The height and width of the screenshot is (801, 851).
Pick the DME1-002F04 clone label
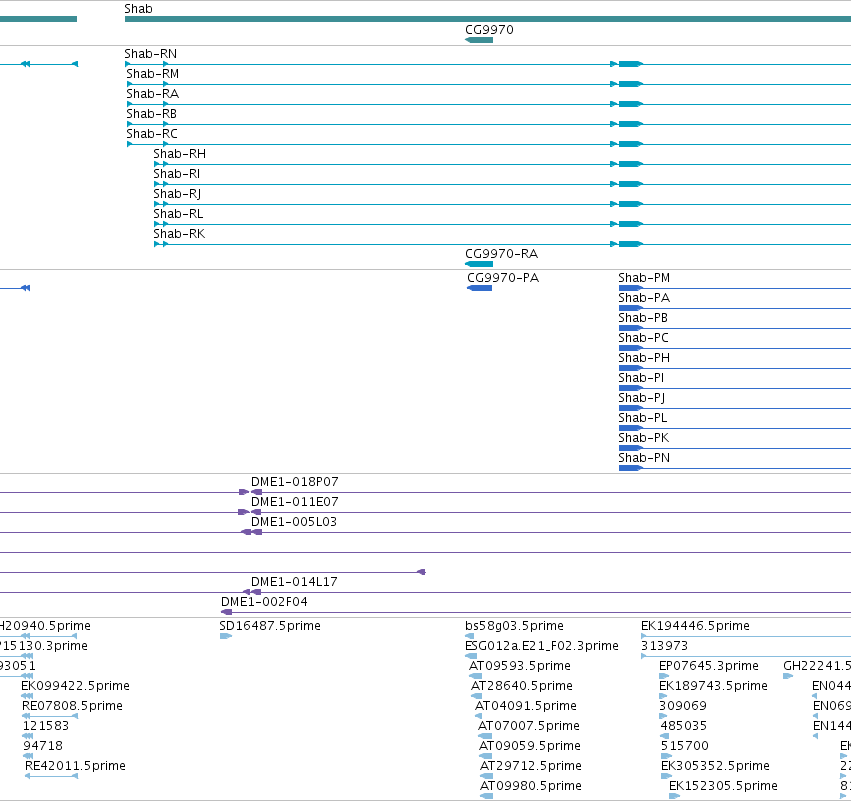click(264, 602)
